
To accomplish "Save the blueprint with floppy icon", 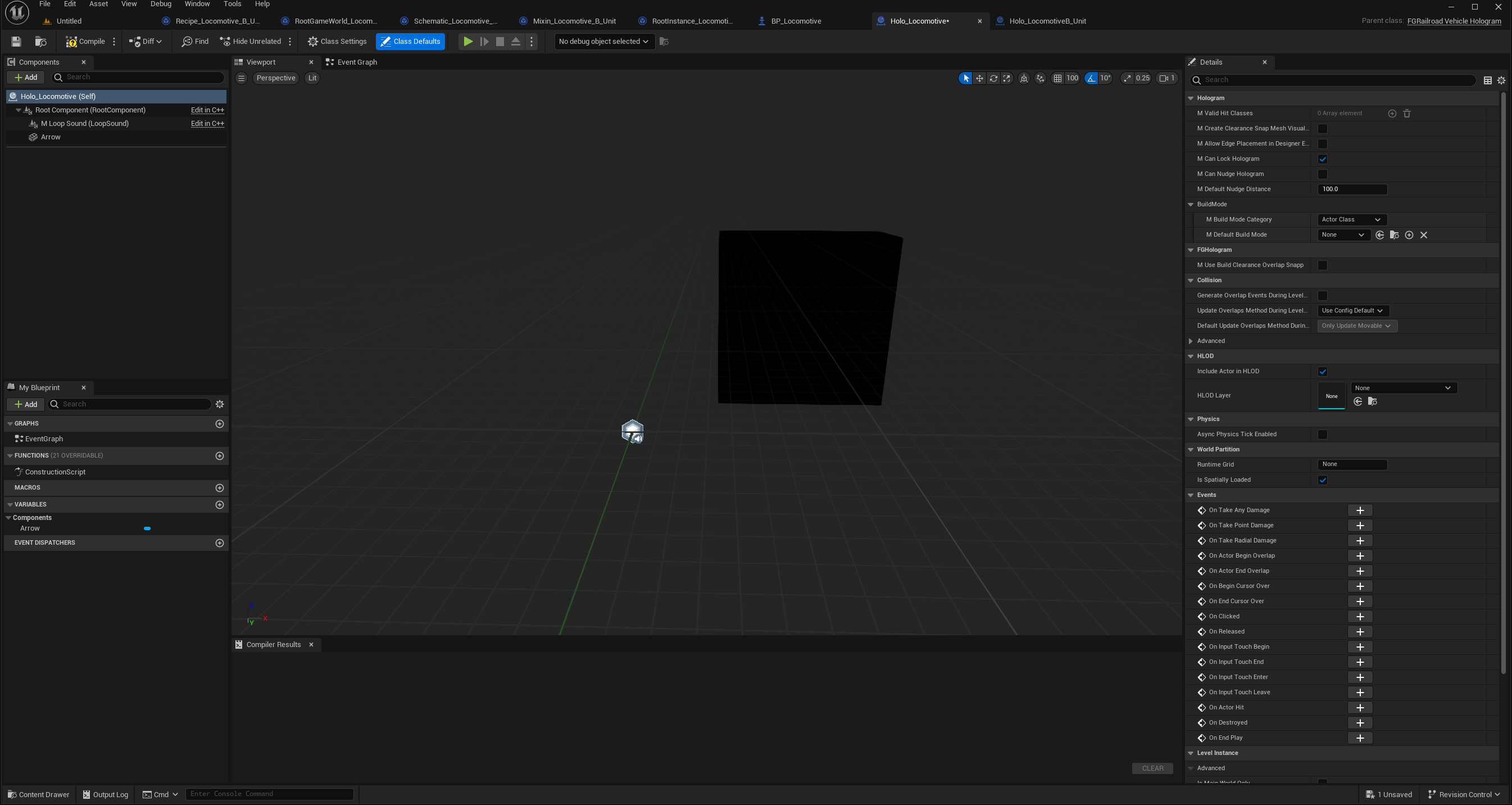I will (x=16, y=41).
